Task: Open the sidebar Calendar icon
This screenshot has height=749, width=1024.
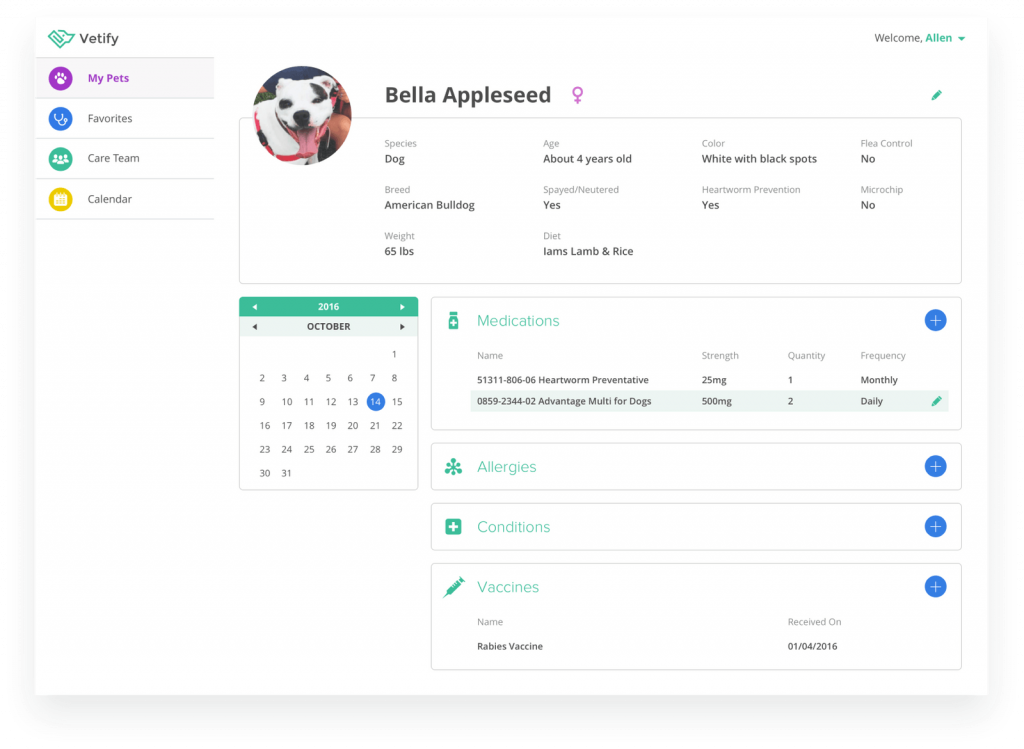Action: 60,198
